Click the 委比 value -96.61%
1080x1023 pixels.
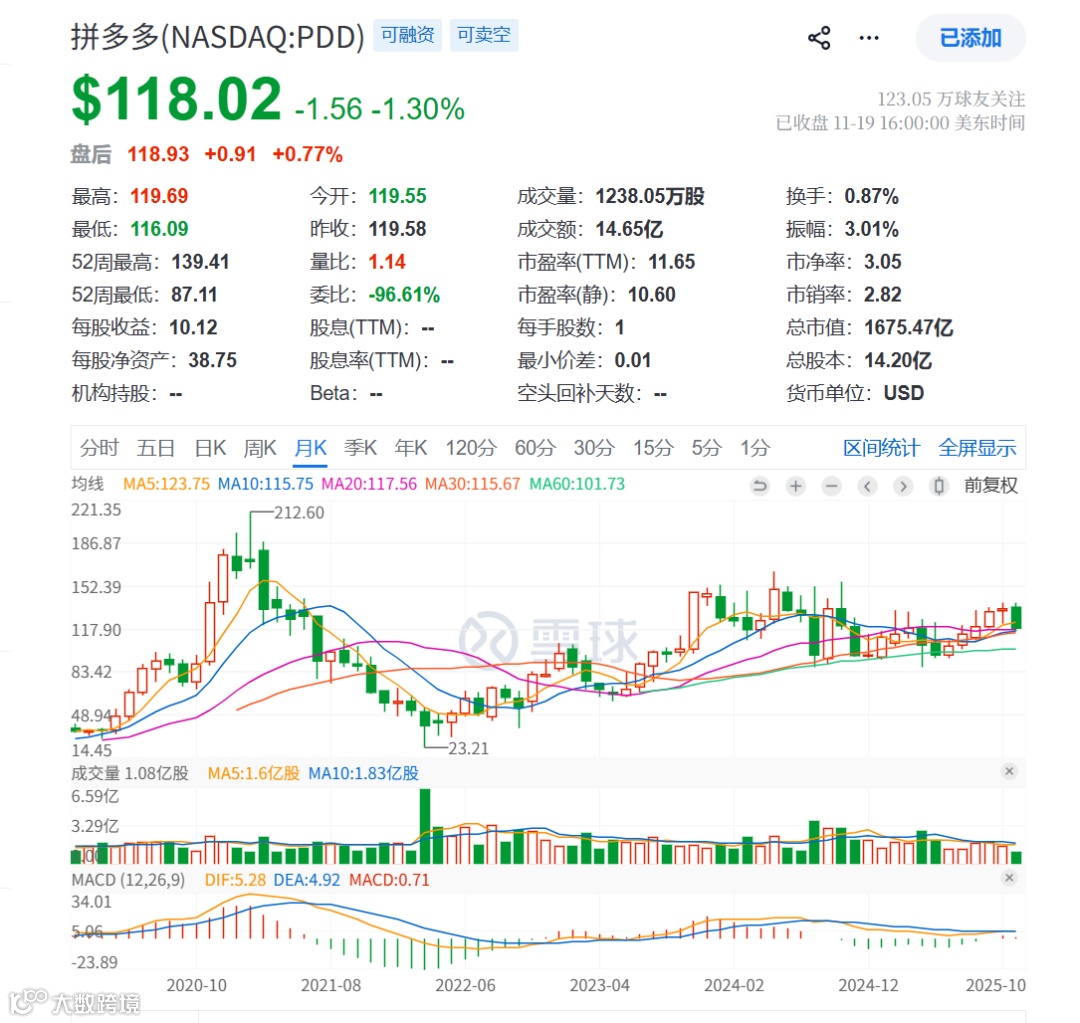coord(404,295)
